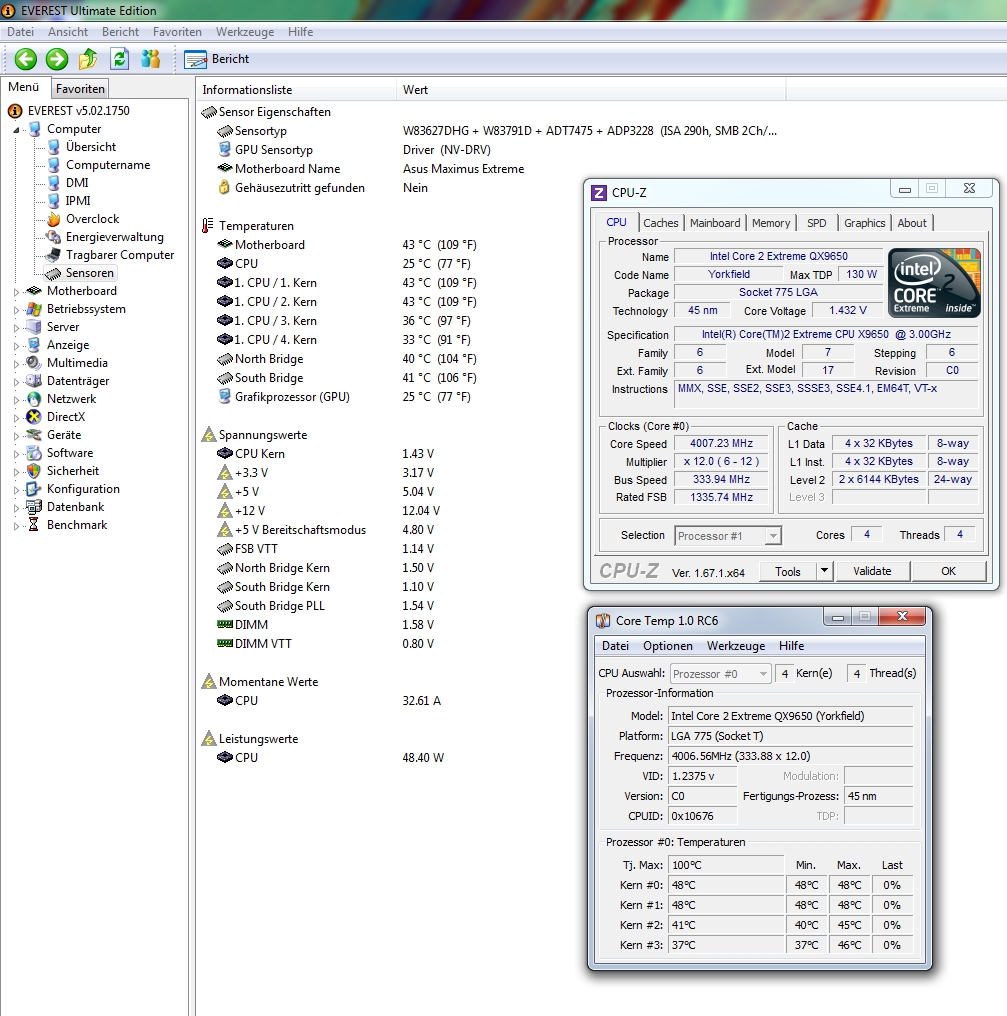Expand the Multimedia tree node

pos(16,364)
